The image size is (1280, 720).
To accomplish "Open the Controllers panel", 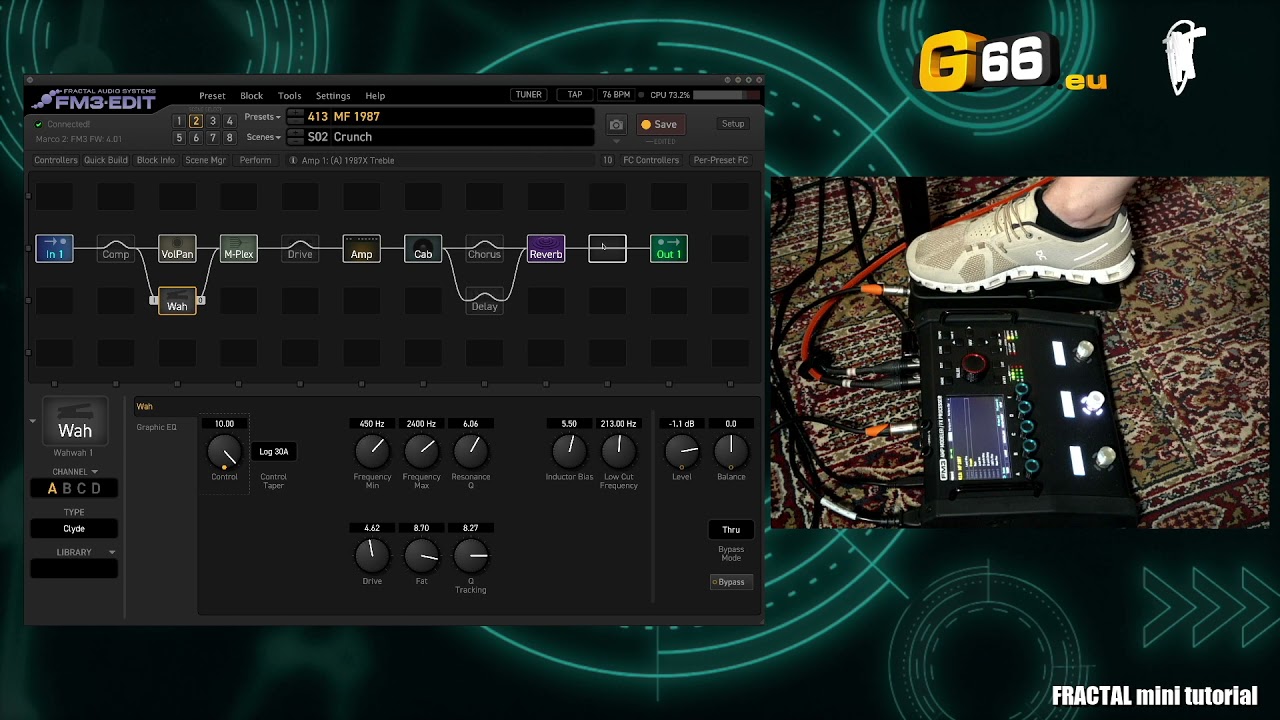I will point(56,160).
